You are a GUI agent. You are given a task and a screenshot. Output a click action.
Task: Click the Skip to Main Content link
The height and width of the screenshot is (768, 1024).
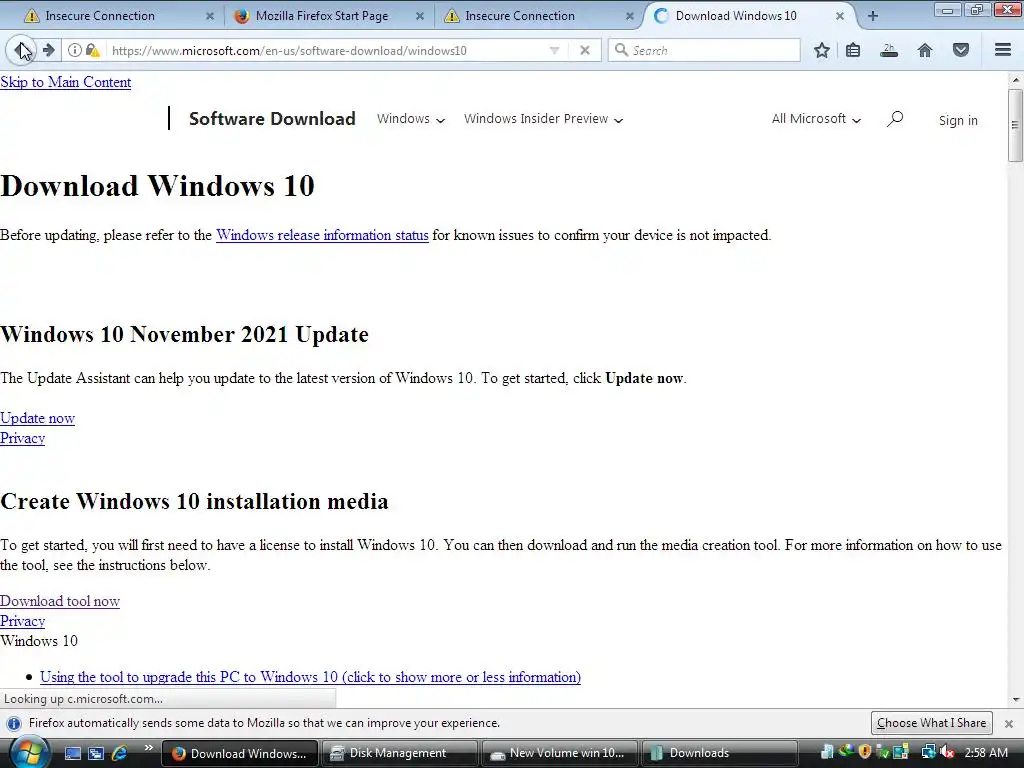click(65, 82)
